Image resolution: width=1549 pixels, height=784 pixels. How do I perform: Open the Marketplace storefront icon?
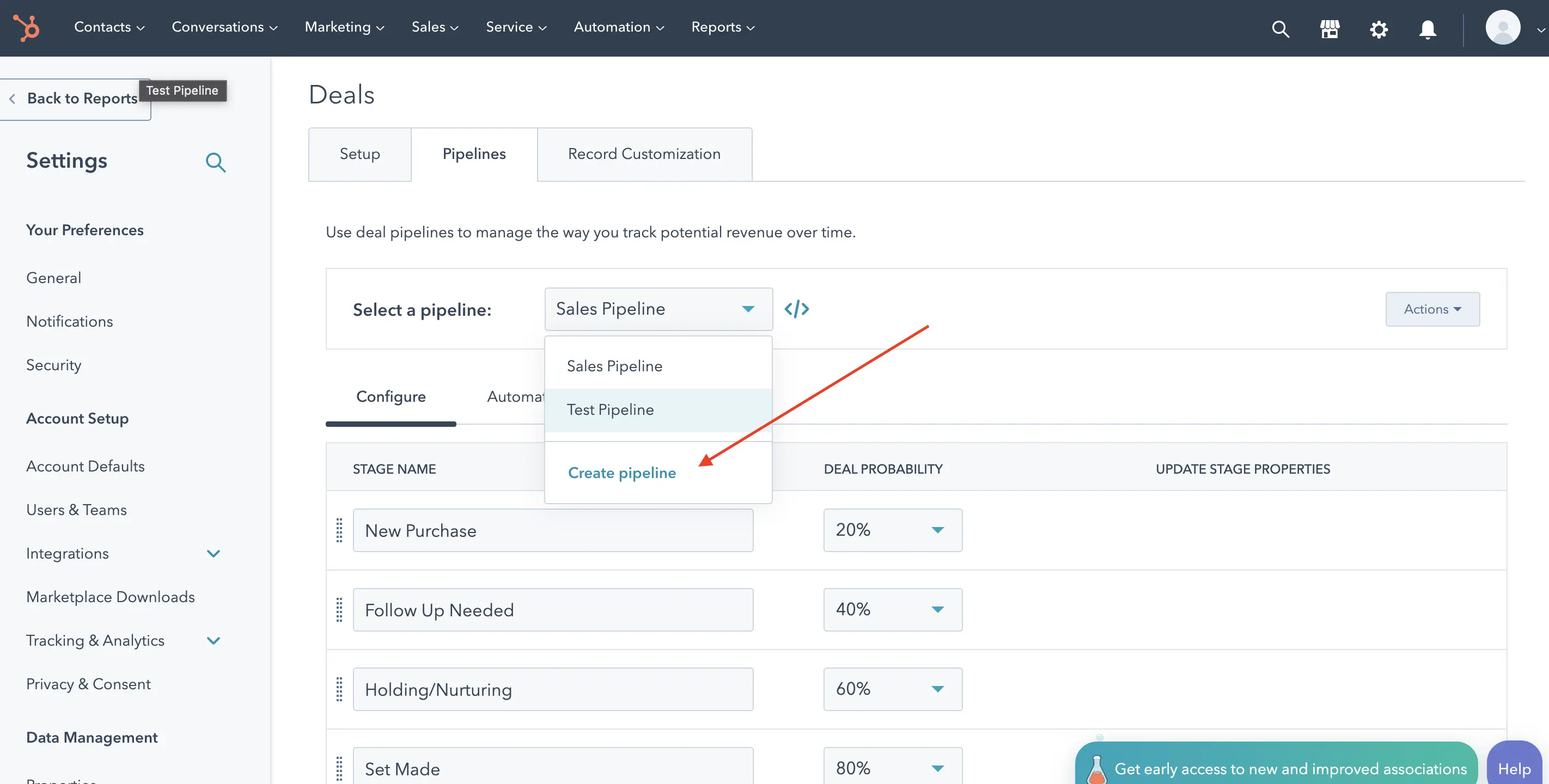pyautogui.click(x=1330, y=28)
